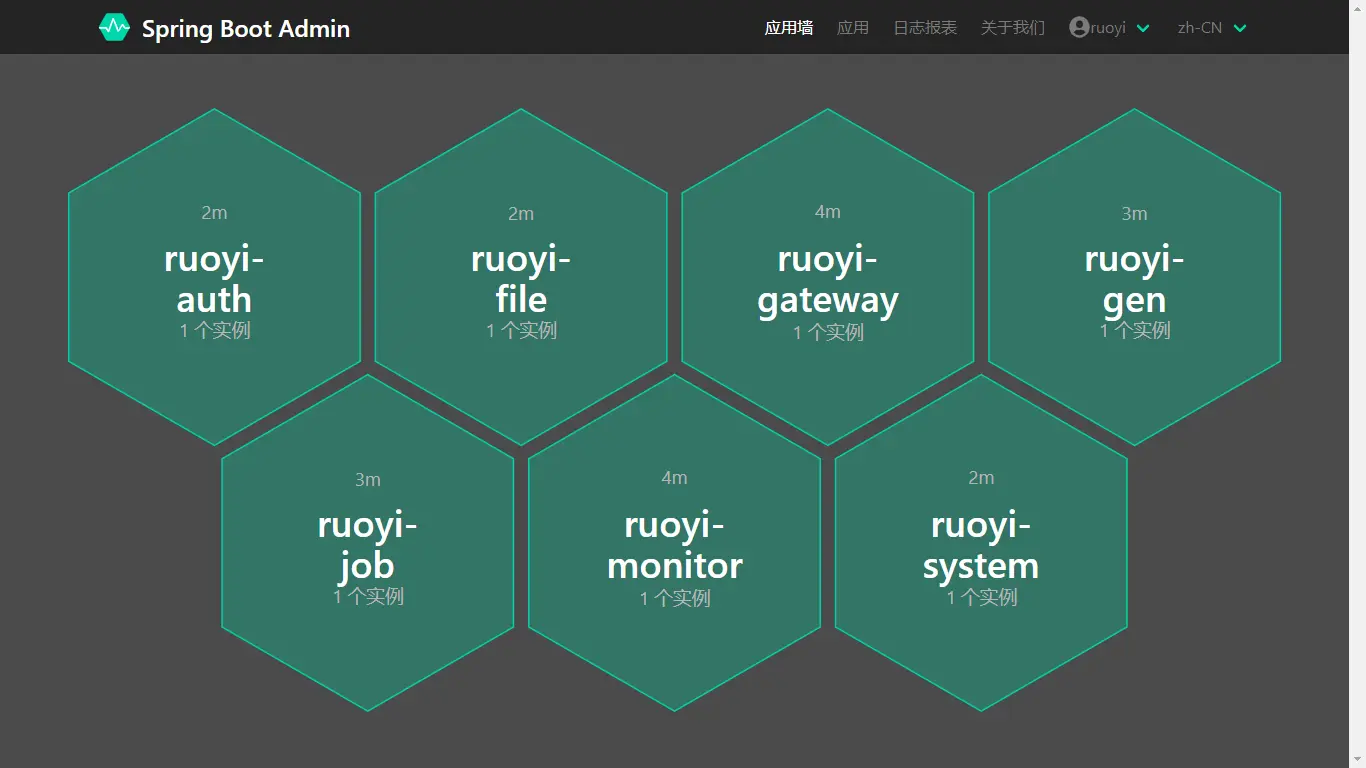The image size is (1366, 768).
Task: Open the ruoyi-file application hexagon
Action: click(x=521, y=277)
